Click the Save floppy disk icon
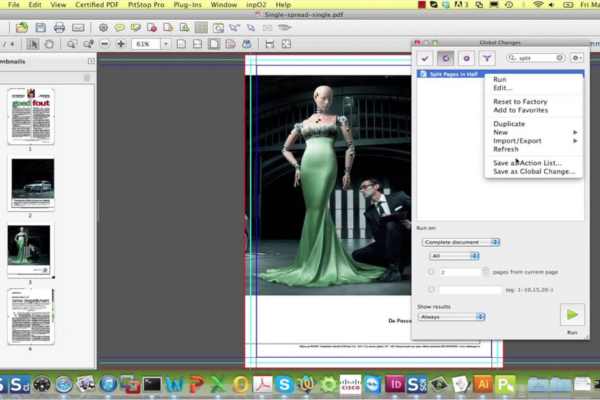This screenshot has width=600, height=400. coord(41,27)
